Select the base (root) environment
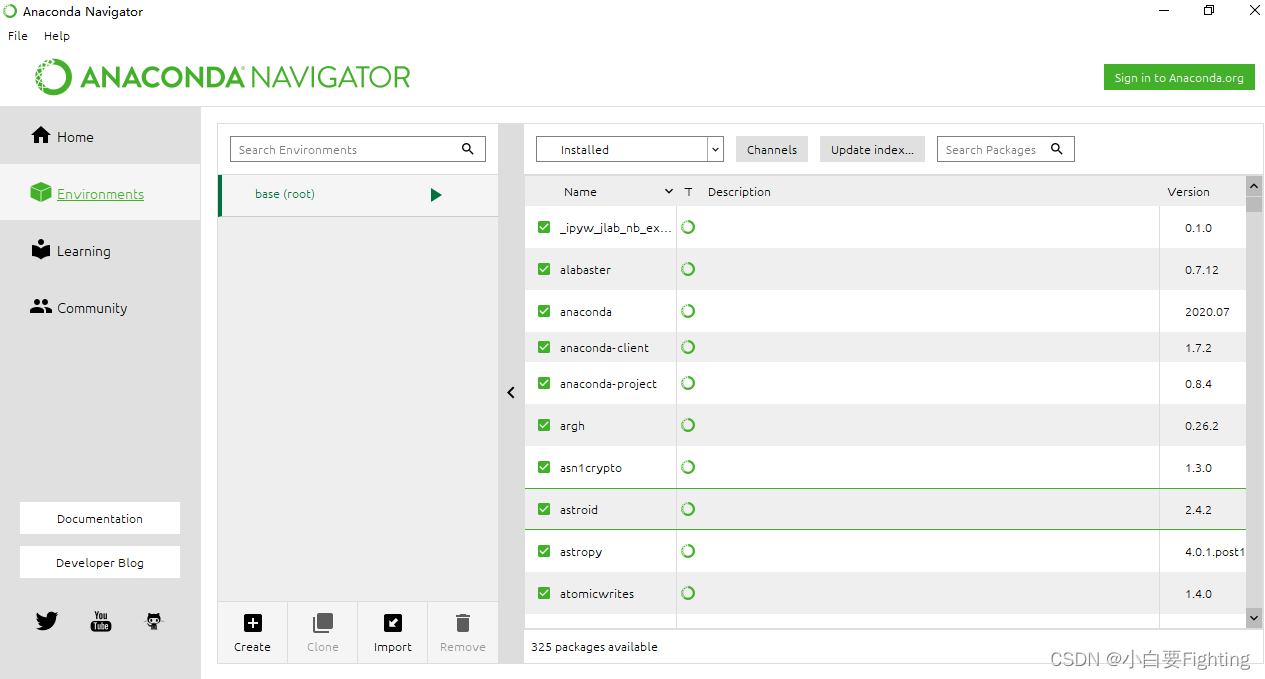This screenshot has width=1265, height=679. tap(358, 195)
